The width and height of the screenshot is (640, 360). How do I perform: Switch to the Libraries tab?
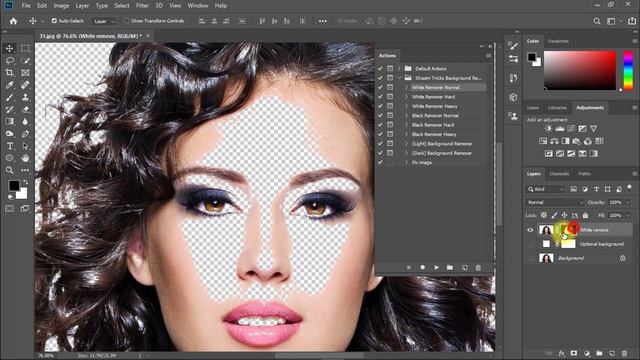click(x=557, y=108)
